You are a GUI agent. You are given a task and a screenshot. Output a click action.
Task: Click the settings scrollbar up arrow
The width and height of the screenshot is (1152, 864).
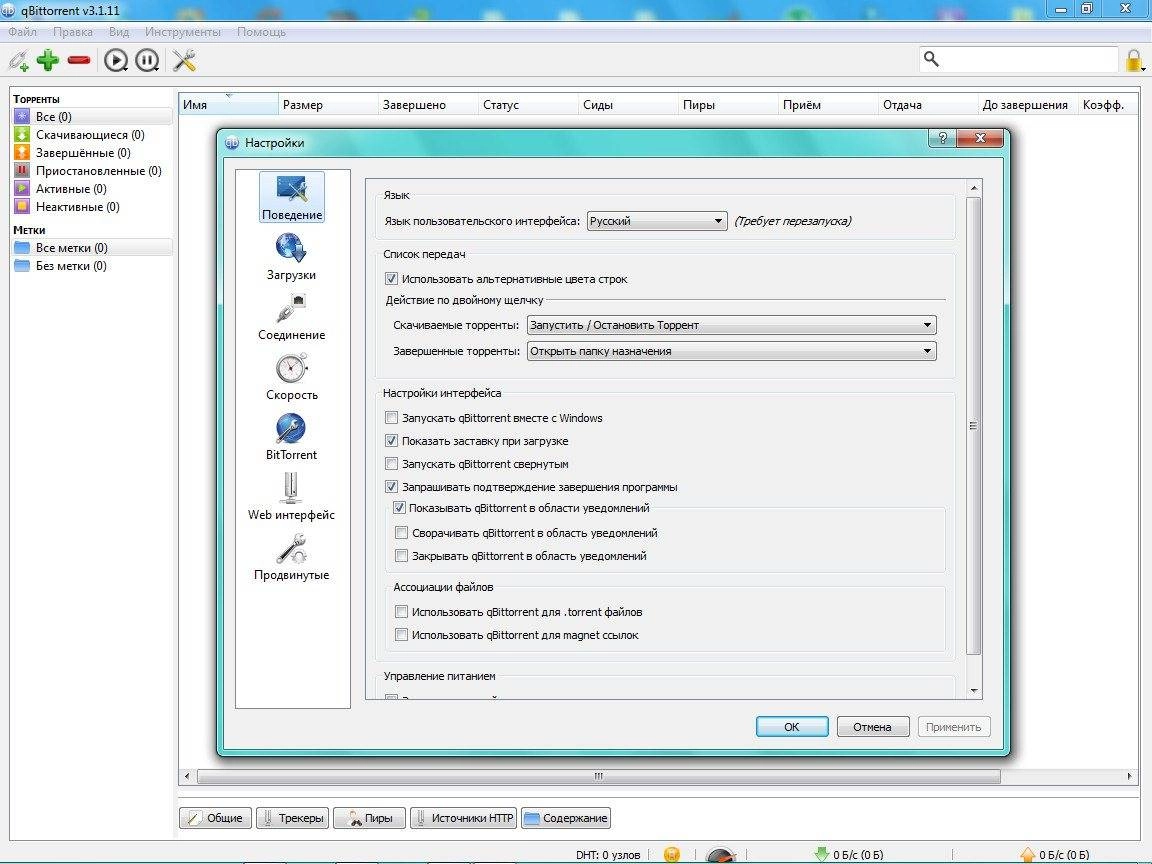pos(974,188)
